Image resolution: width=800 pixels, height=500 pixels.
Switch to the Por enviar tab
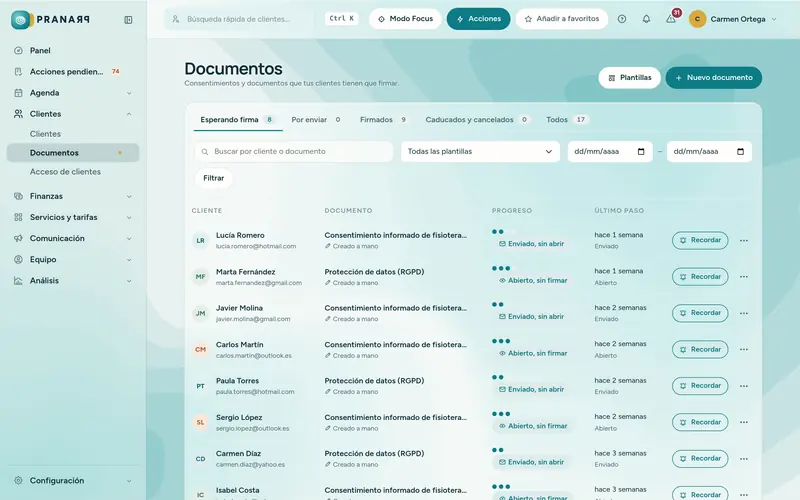(316, 120)
